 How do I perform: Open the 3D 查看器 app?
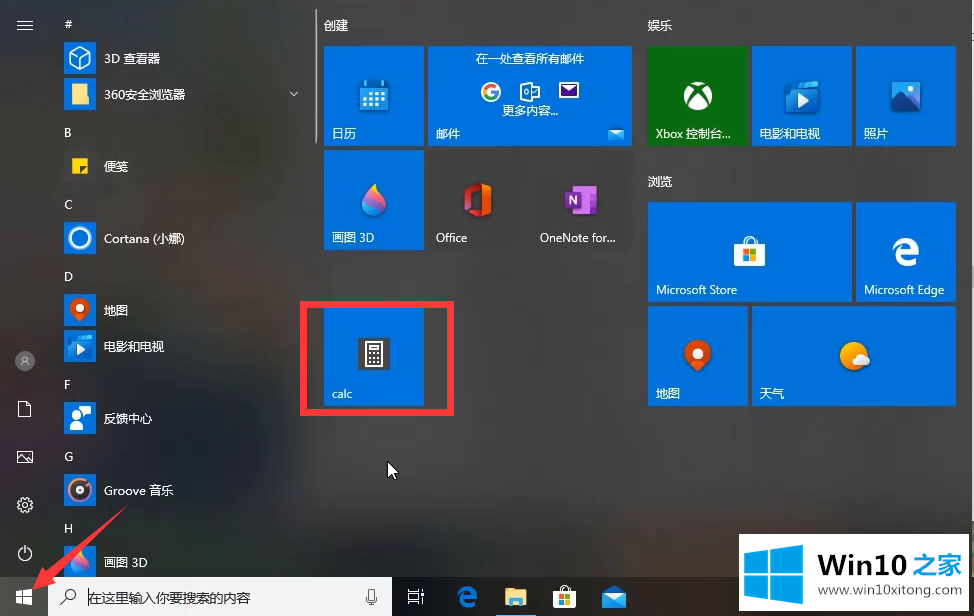(180, 58)
